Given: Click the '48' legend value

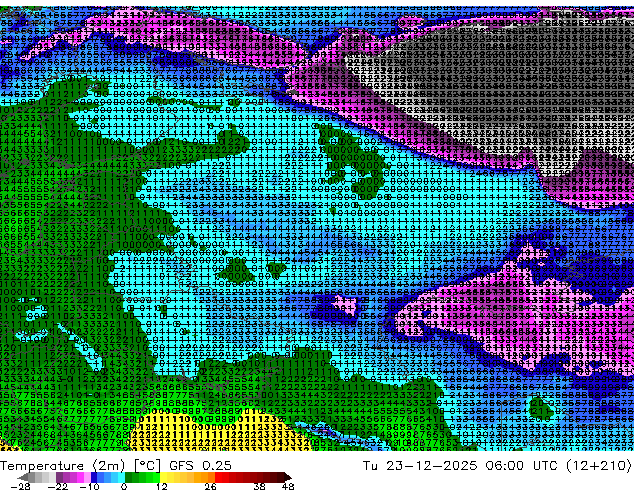Looking at the screenshot, I should 288,486.
